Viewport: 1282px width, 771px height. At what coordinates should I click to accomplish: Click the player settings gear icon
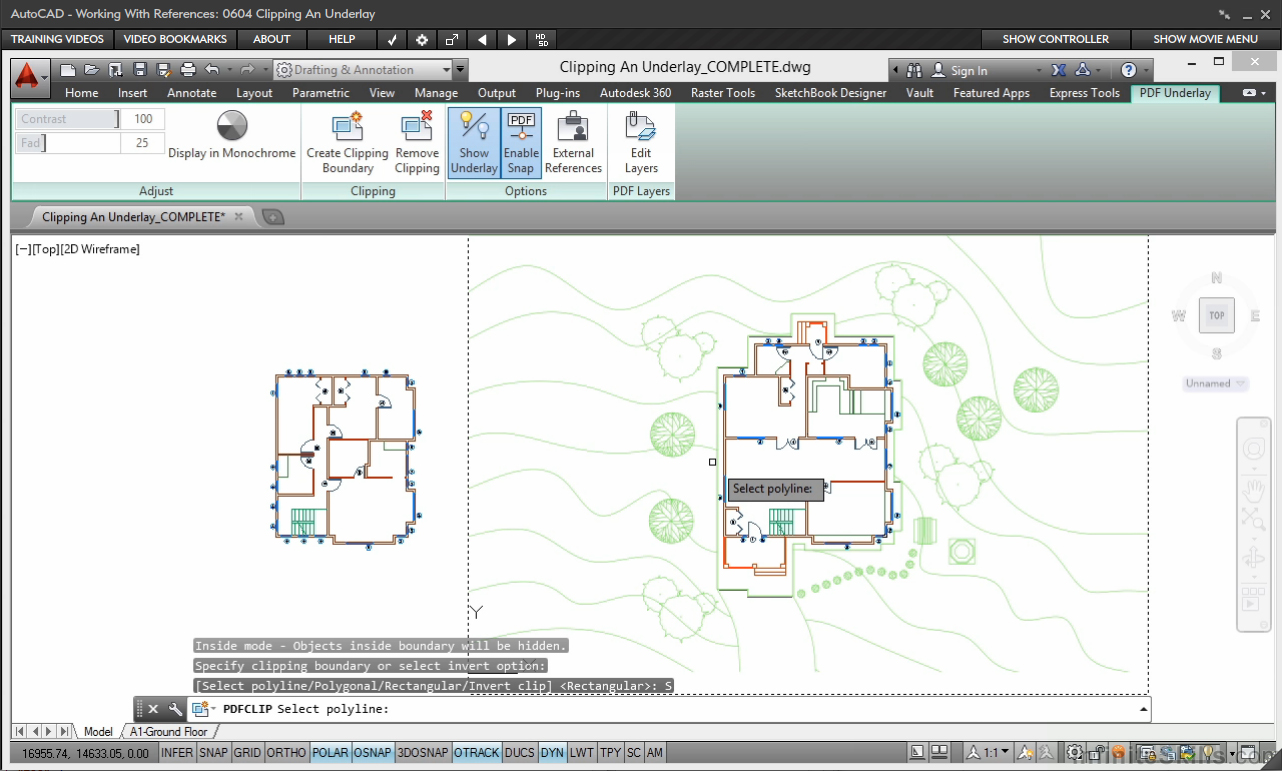pos(422,39)
